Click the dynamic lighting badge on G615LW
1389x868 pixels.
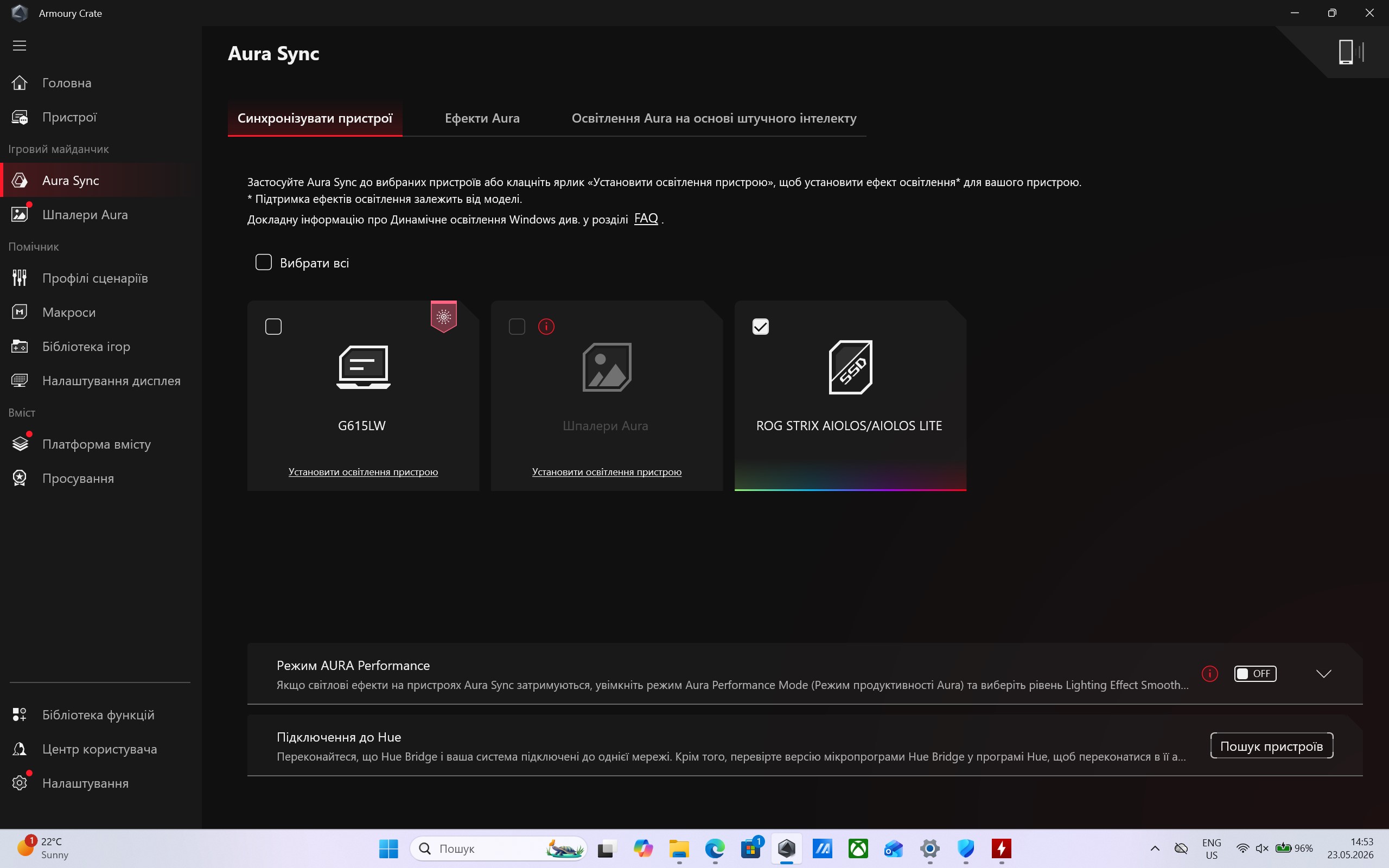tap(444, 316)
